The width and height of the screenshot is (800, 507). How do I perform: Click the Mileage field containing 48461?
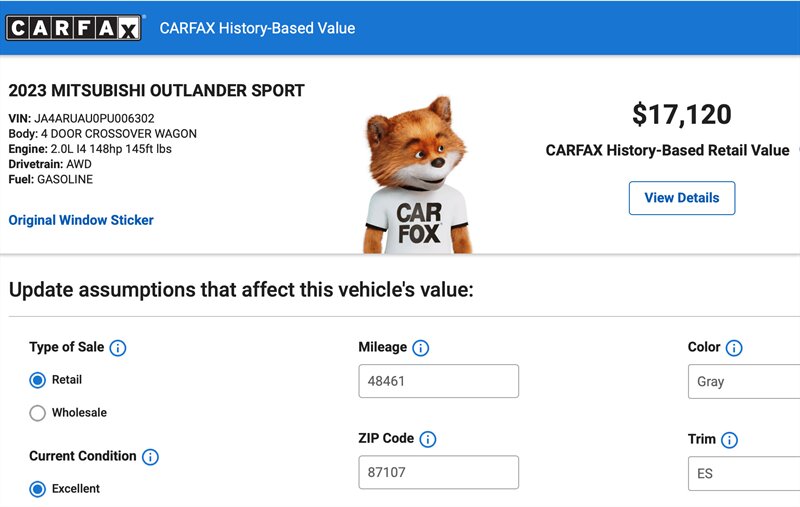(438, 381)
